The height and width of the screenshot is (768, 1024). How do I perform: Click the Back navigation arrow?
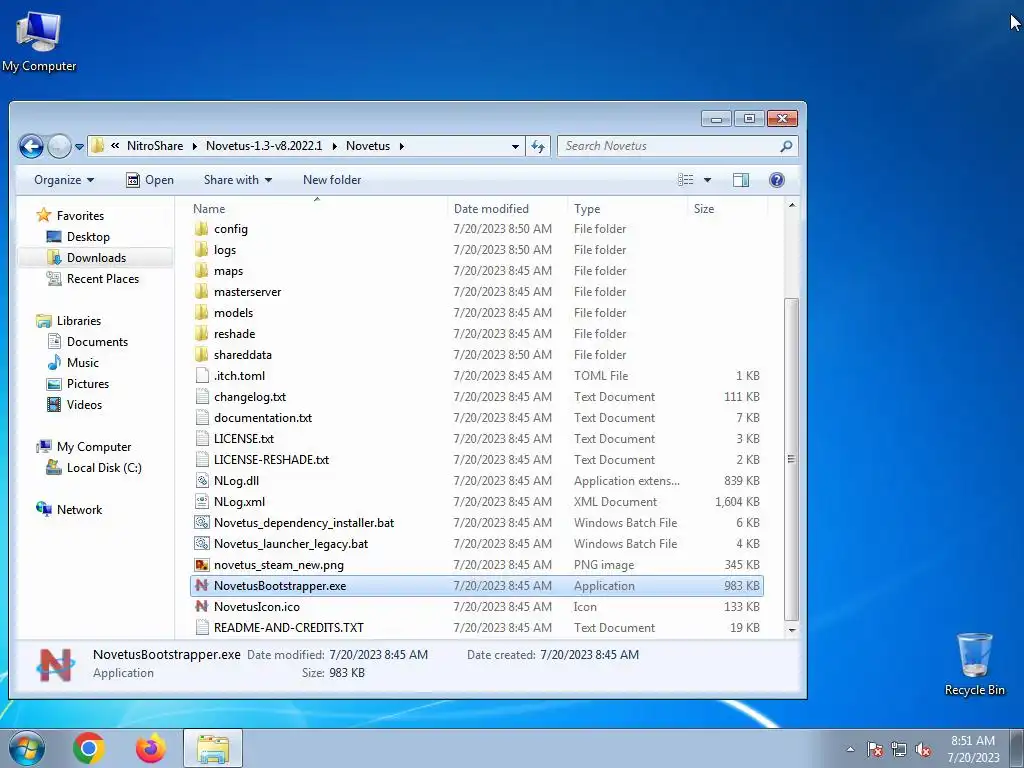point(31,146)
